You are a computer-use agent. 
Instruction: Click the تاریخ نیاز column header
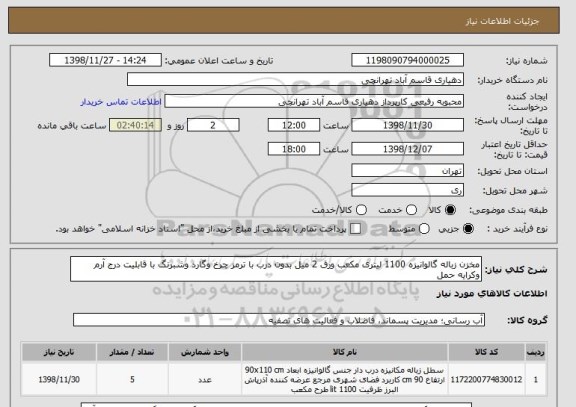pyautogui.click(x=59, y=352)
